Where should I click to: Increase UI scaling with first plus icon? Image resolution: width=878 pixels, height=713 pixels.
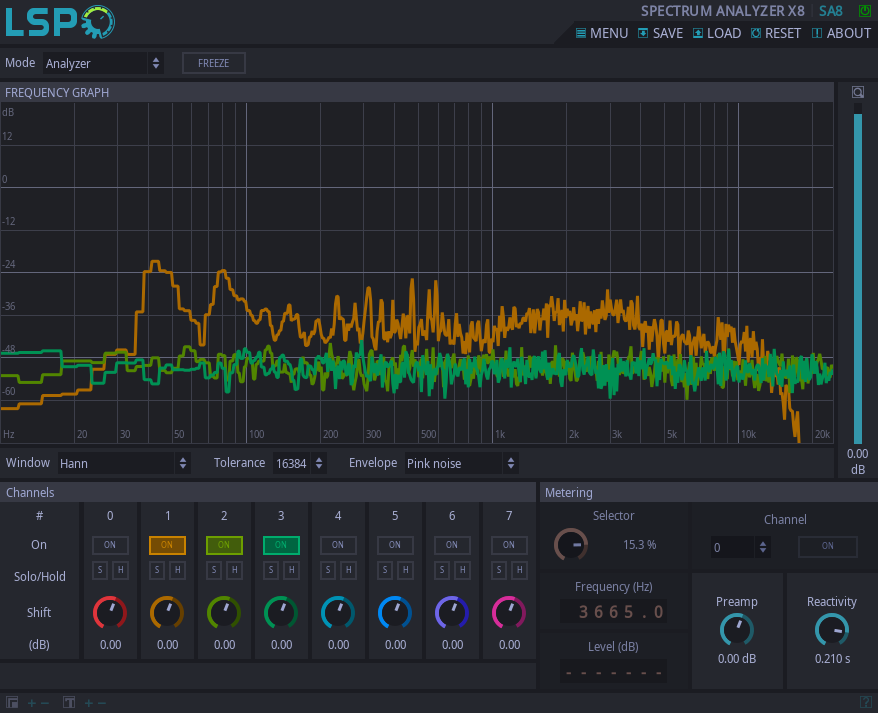click(32, 703)
